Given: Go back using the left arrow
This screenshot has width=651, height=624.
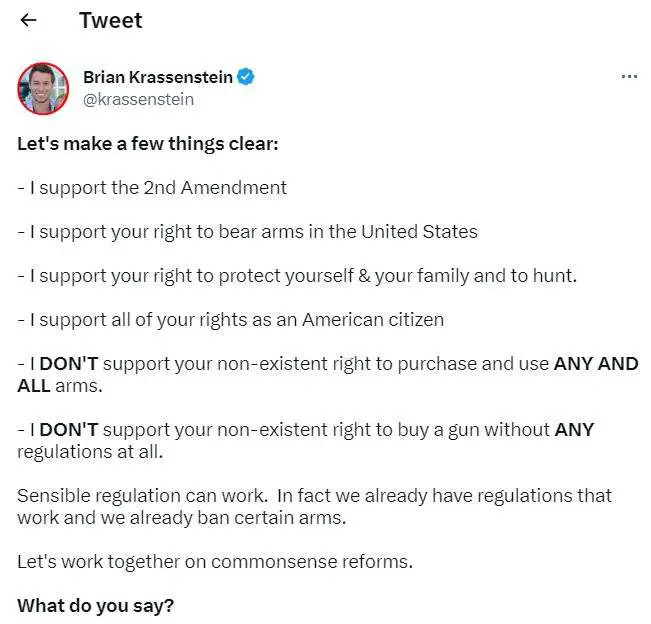Looking at the screenshot, I should tap(28, 20).
